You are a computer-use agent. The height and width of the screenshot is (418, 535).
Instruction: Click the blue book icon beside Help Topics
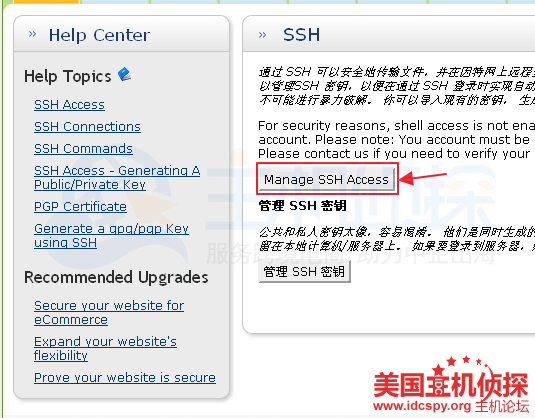pyautogui.click(x=125, y=74)
